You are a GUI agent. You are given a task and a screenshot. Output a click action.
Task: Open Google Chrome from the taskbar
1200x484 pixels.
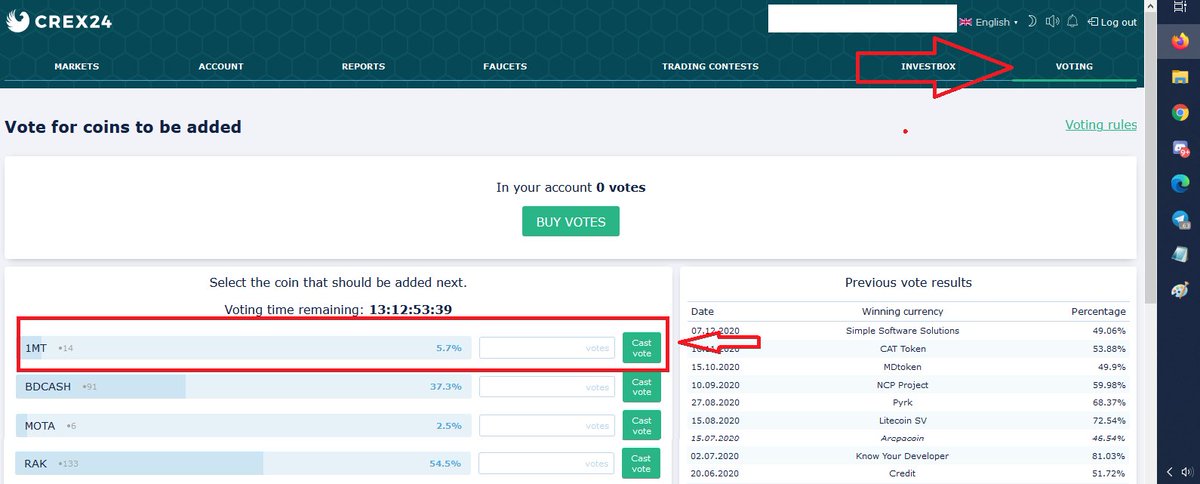[1180, 113]
